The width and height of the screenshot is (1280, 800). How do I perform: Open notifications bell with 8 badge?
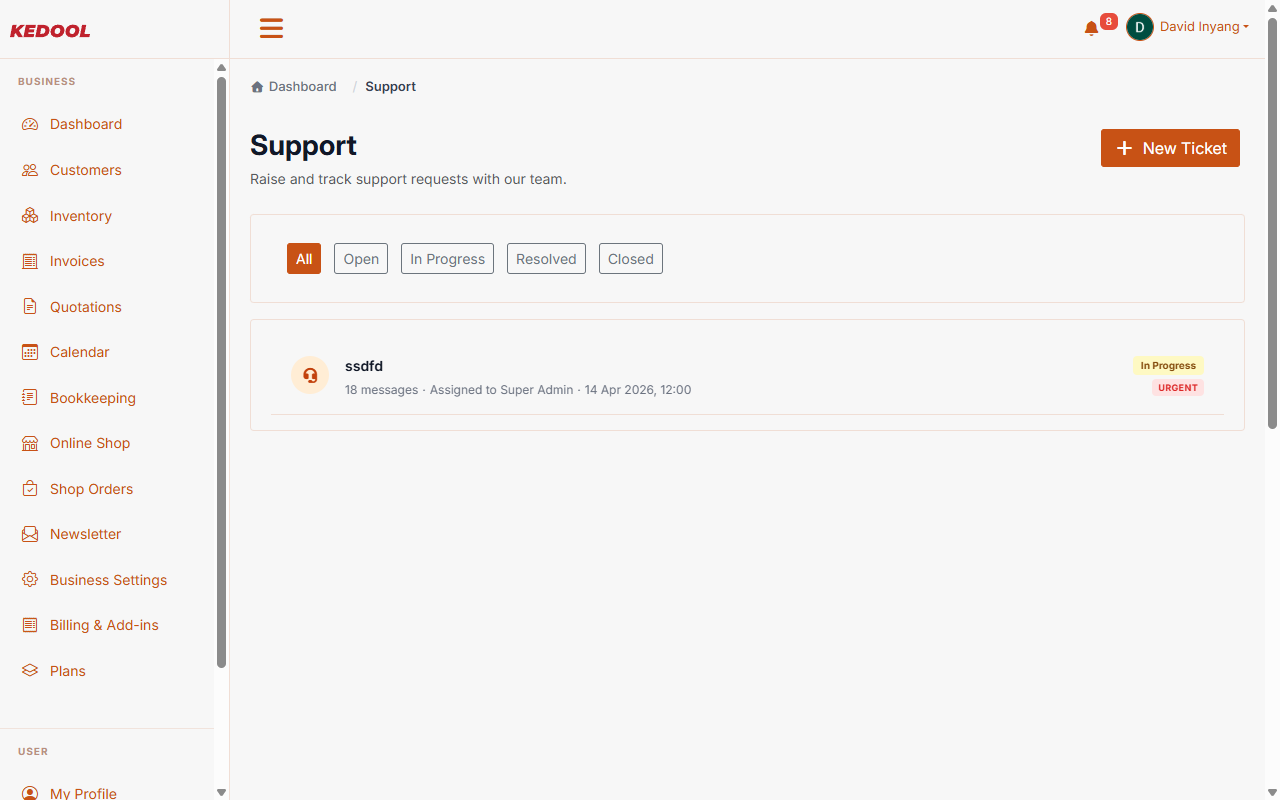coord(1091,28)
